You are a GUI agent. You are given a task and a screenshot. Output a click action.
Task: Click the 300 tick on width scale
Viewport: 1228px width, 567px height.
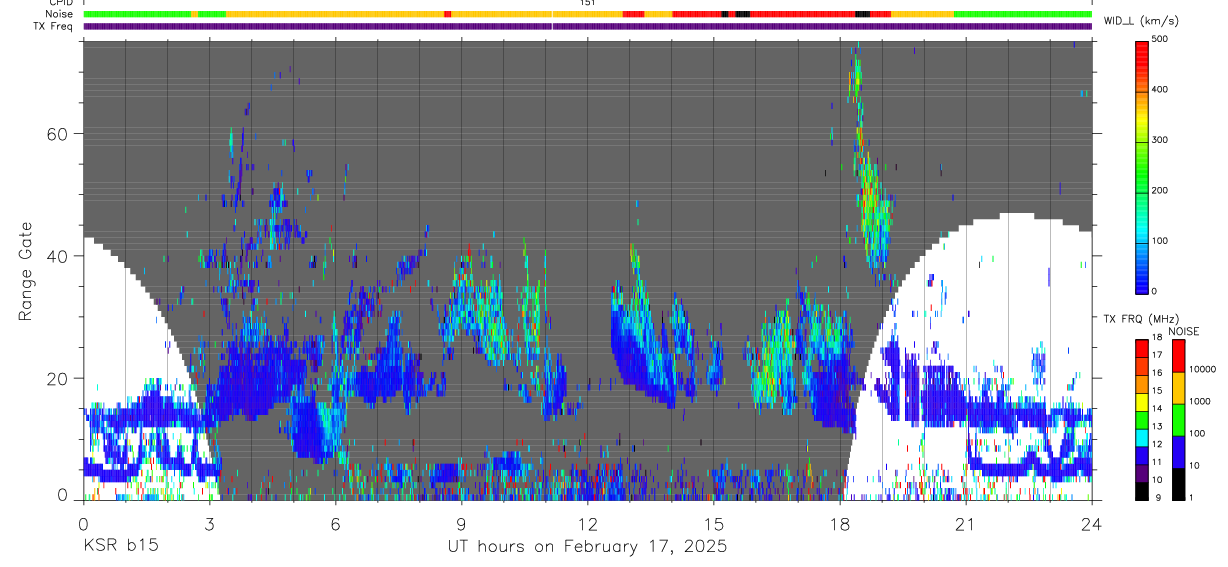[x=1161, y=140]
